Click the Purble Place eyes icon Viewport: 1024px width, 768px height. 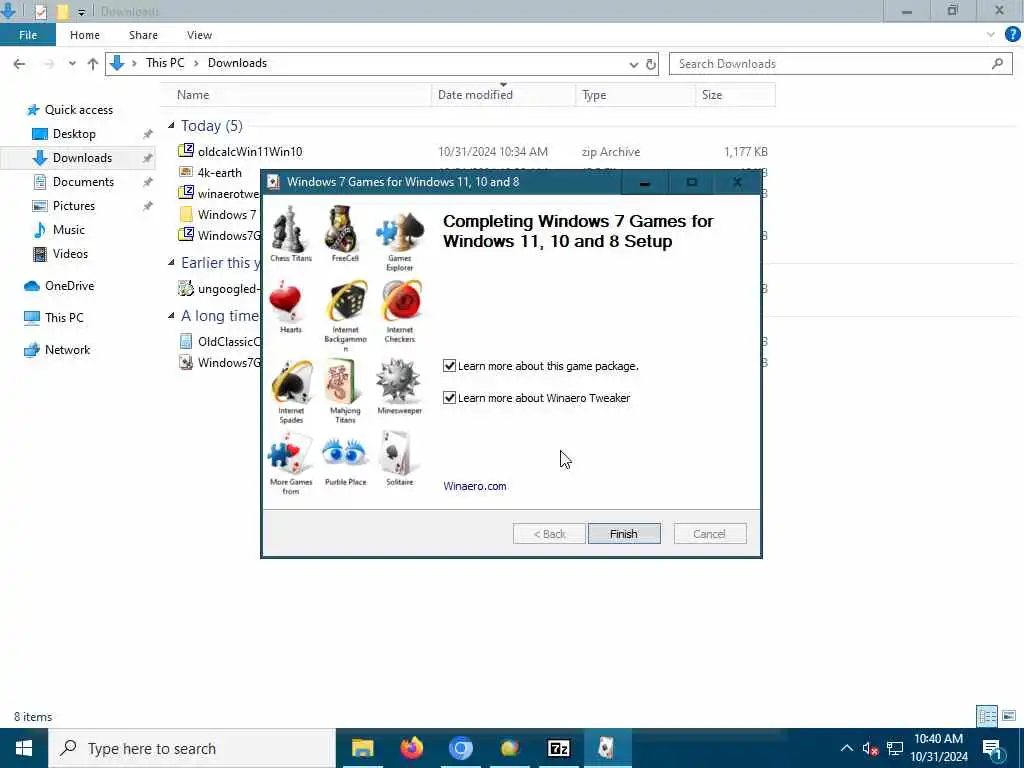[345, 453]
